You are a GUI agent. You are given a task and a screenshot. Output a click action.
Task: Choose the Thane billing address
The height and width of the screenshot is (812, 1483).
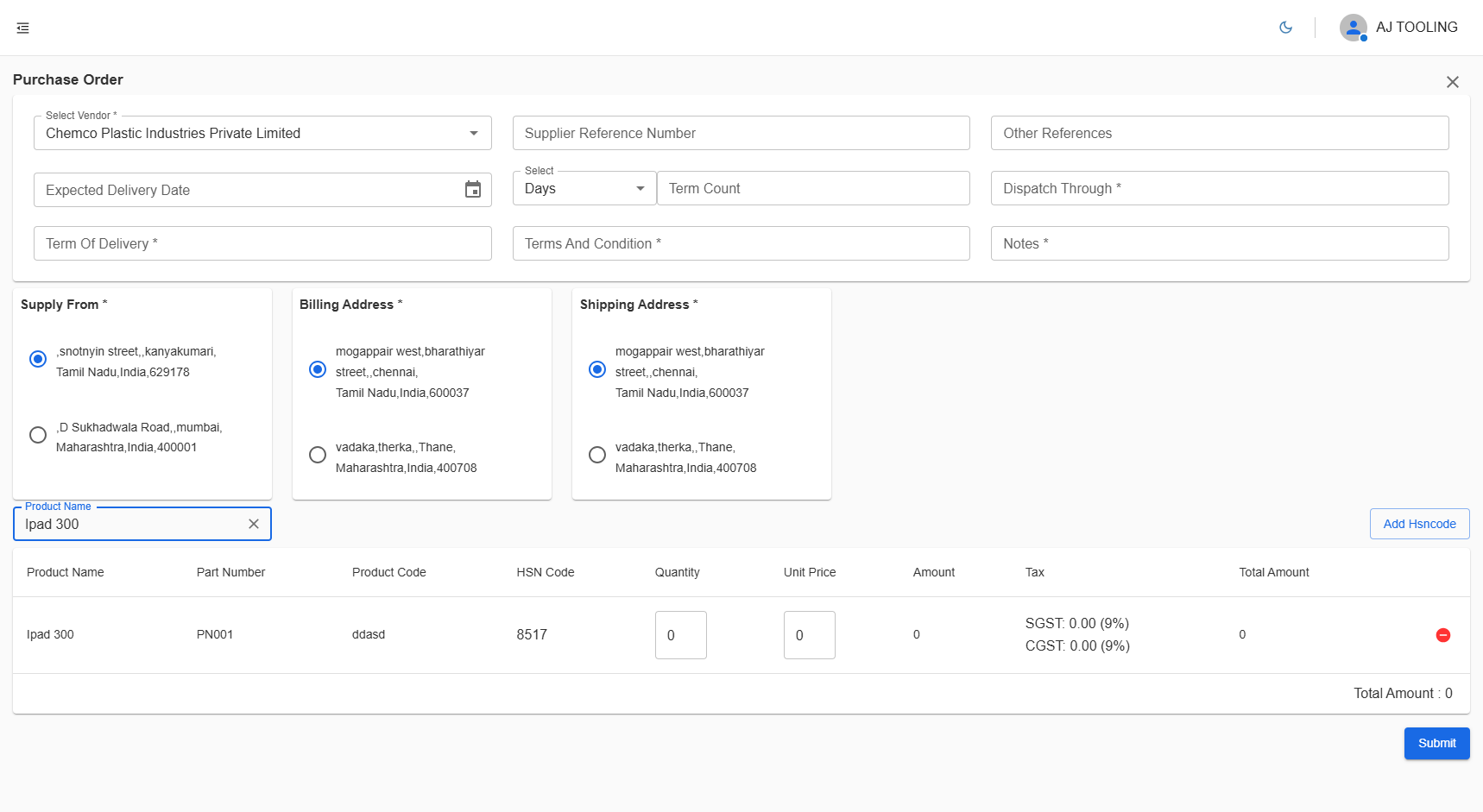318,455
